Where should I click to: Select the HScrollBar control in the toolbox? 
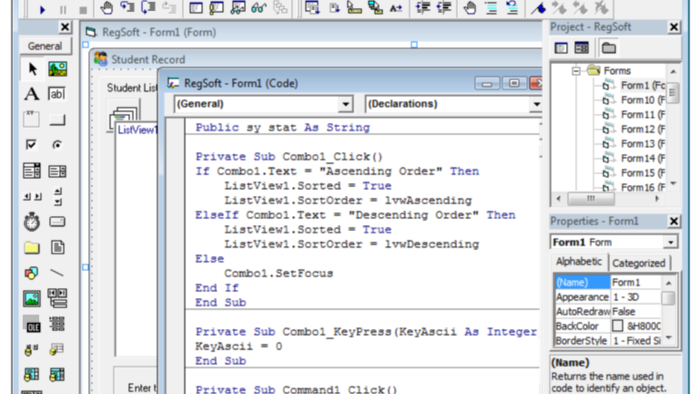(x=32, y=196)
